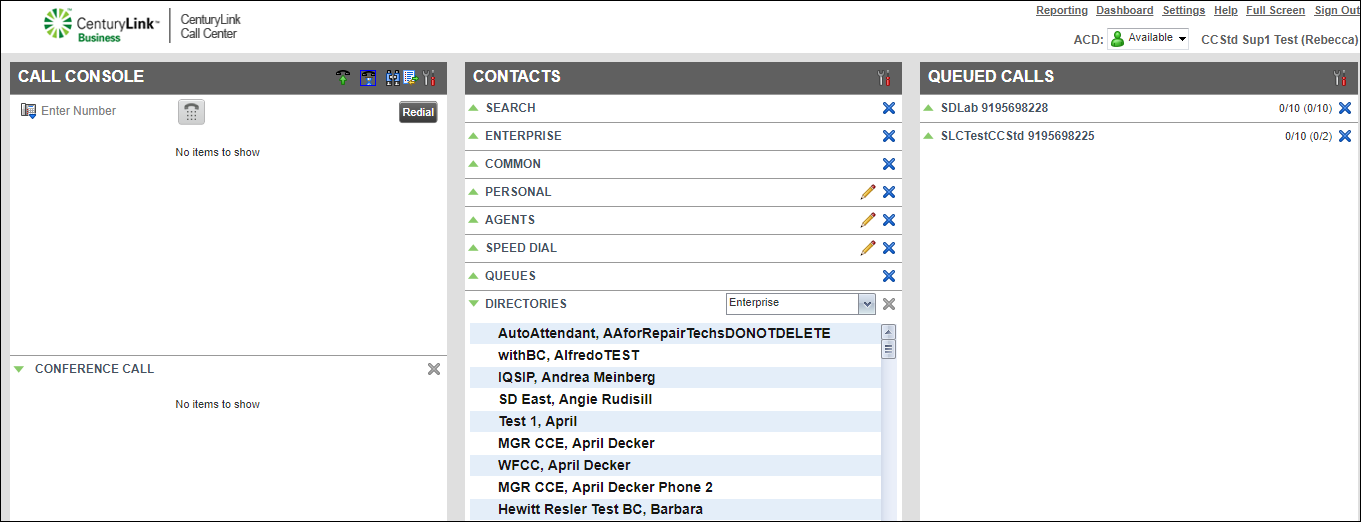The image size is (1361, 522).
Task: Expand the Search panel
Action: coord(474,108)
